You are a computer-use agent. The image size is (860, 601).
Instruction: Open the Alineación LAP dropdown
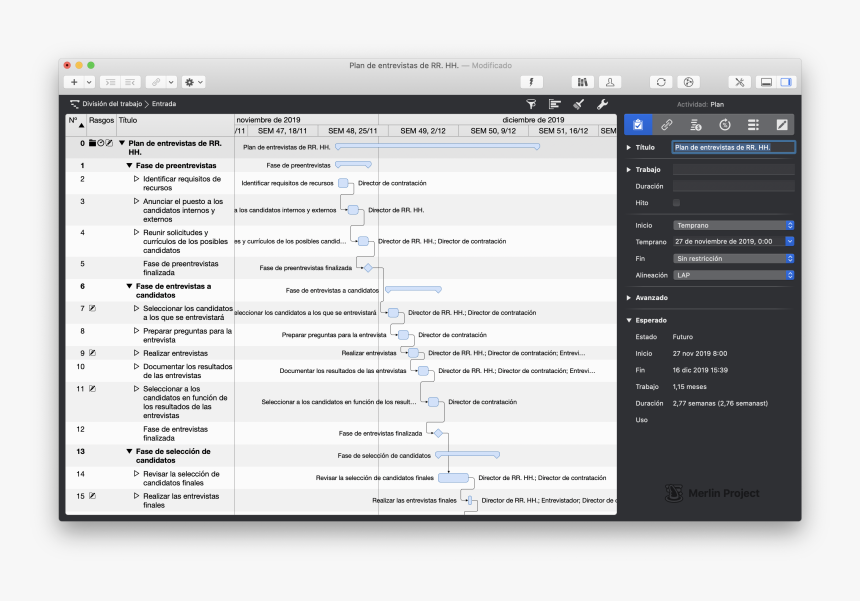tap(733, 275)
